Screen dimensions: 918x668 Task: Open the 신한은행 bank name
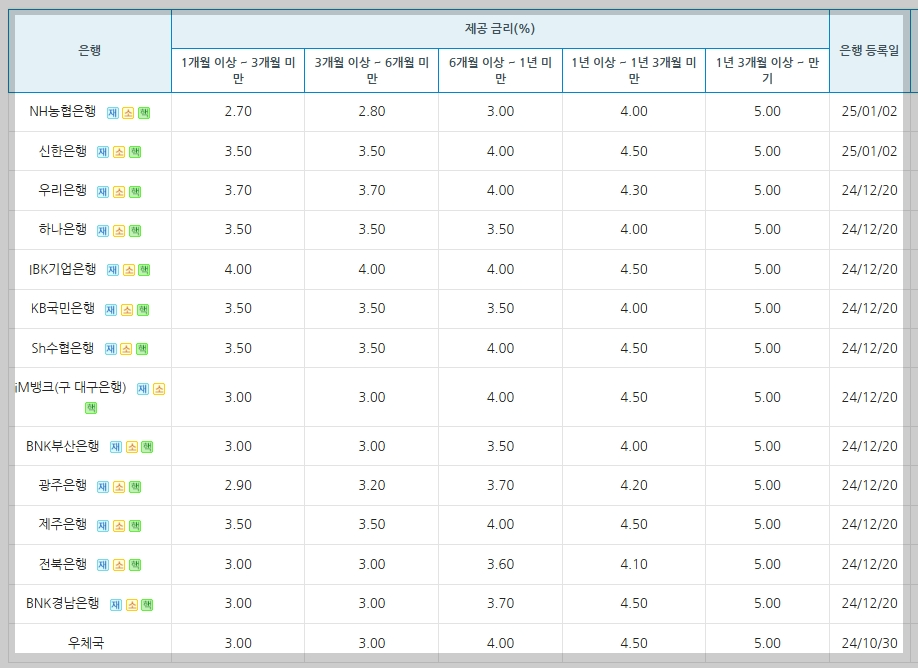pos(63,151)
